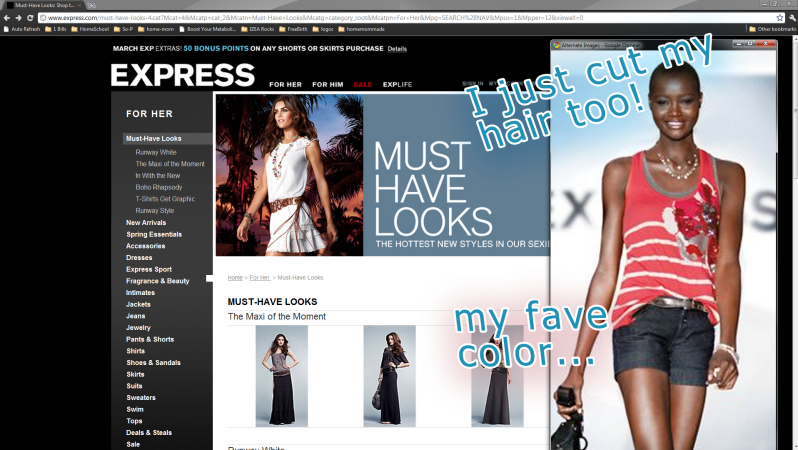
Task: Go to Deals & Steals category
Action: [x=149, y=433]
